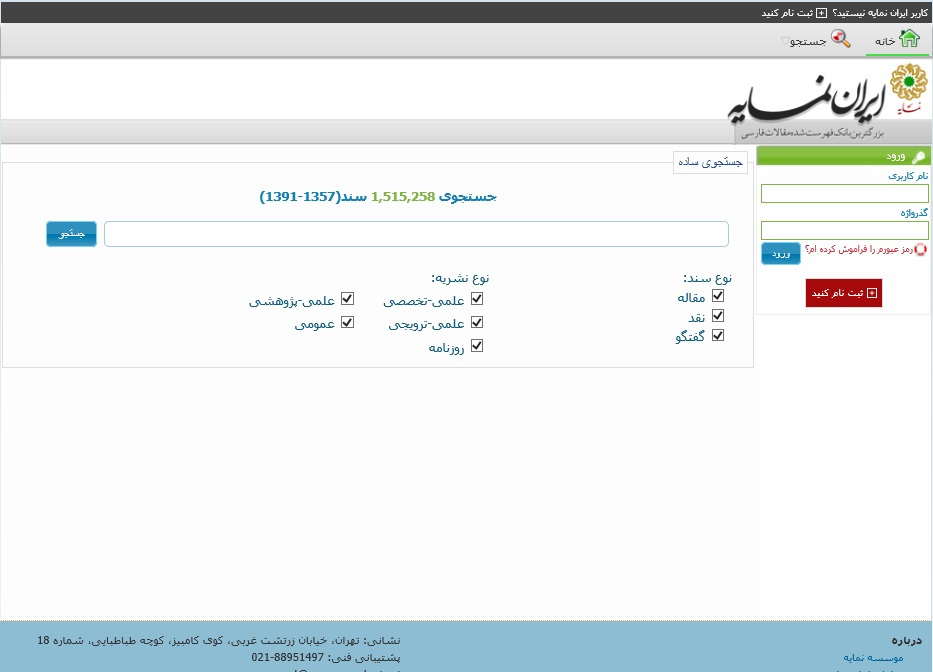This screenshot has width=933, height=672.
Task: Click the blue جستجو search button
Action: (71, 234)
